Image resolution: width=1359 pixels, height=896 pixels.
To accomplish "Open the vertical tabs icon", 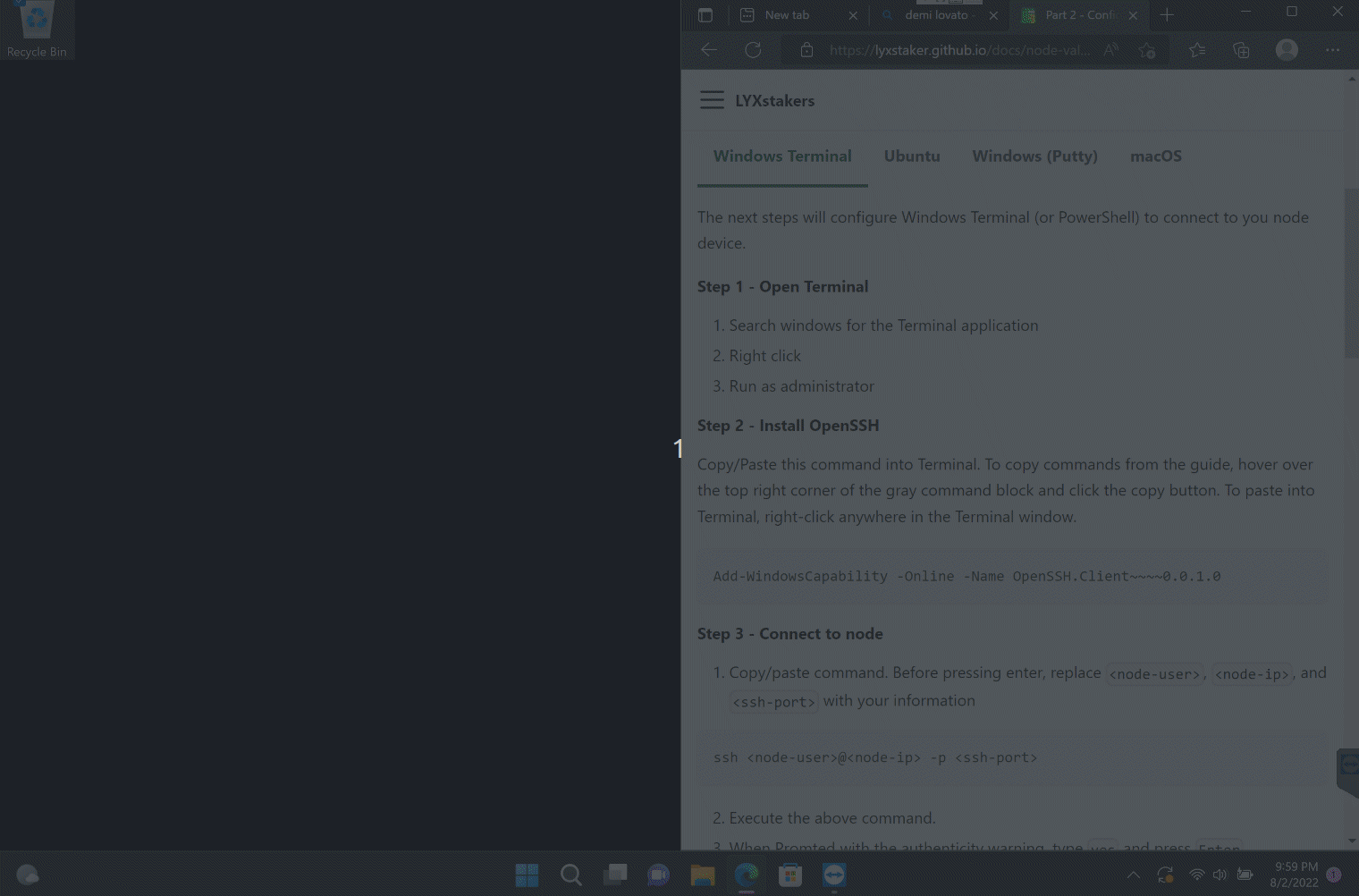I will coord(705,15).
